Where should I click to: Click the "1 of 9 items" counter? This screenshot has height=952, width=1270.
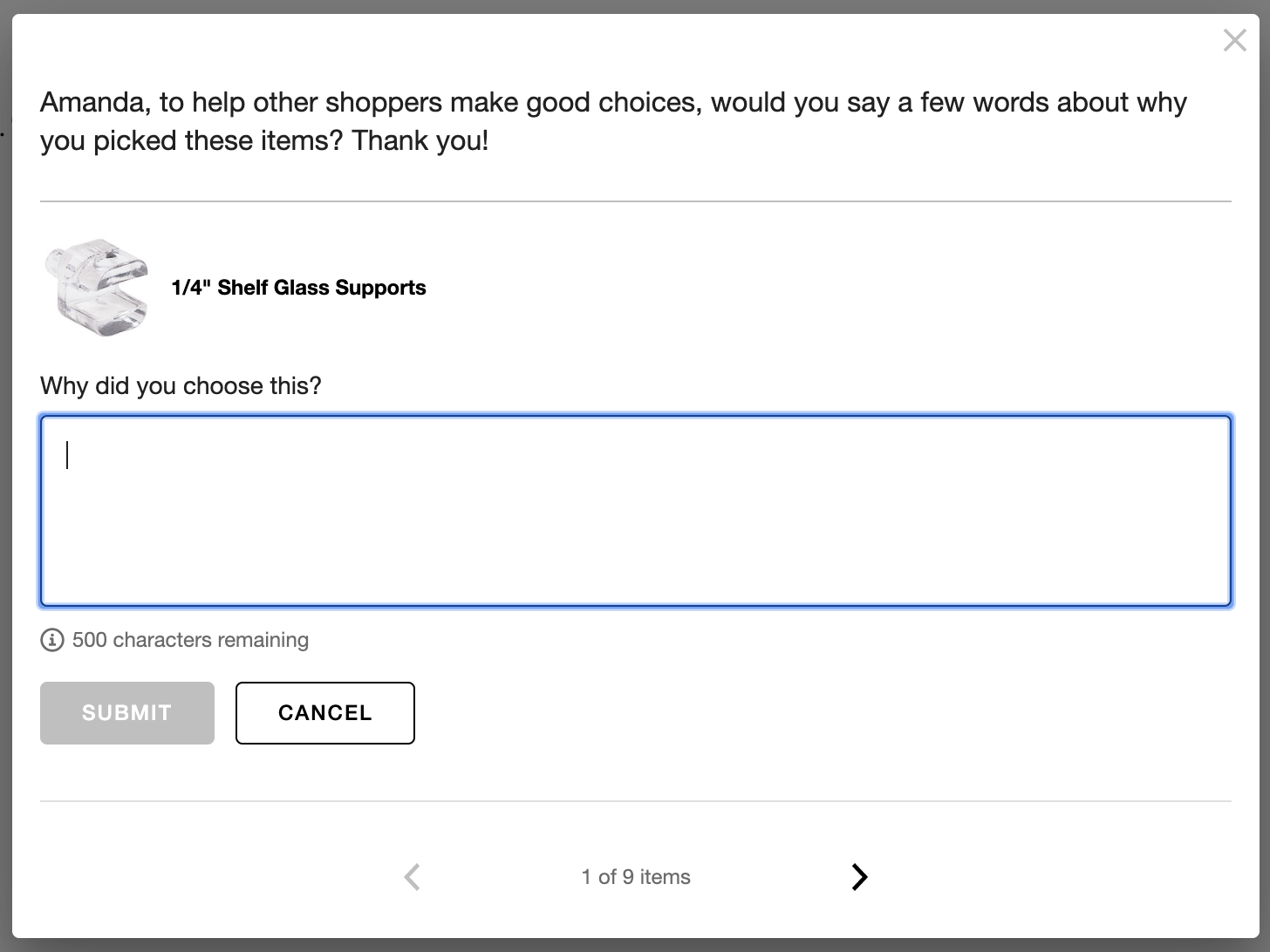tap(636, 877)
